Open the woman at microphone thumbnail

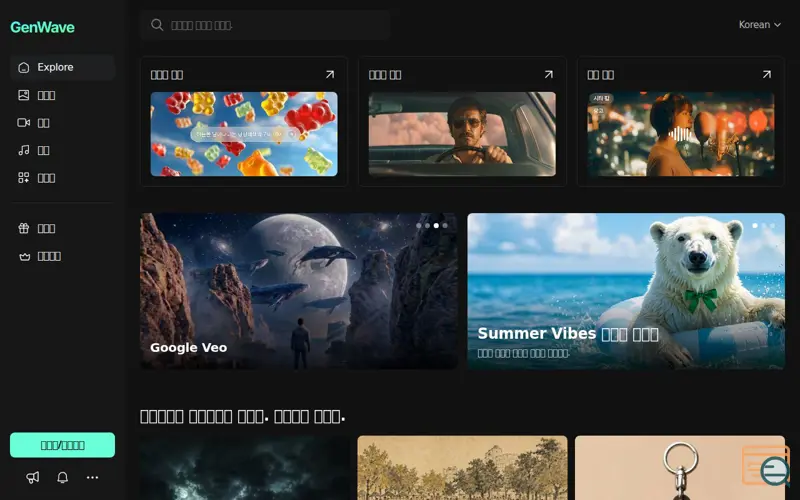click(681, 134)
